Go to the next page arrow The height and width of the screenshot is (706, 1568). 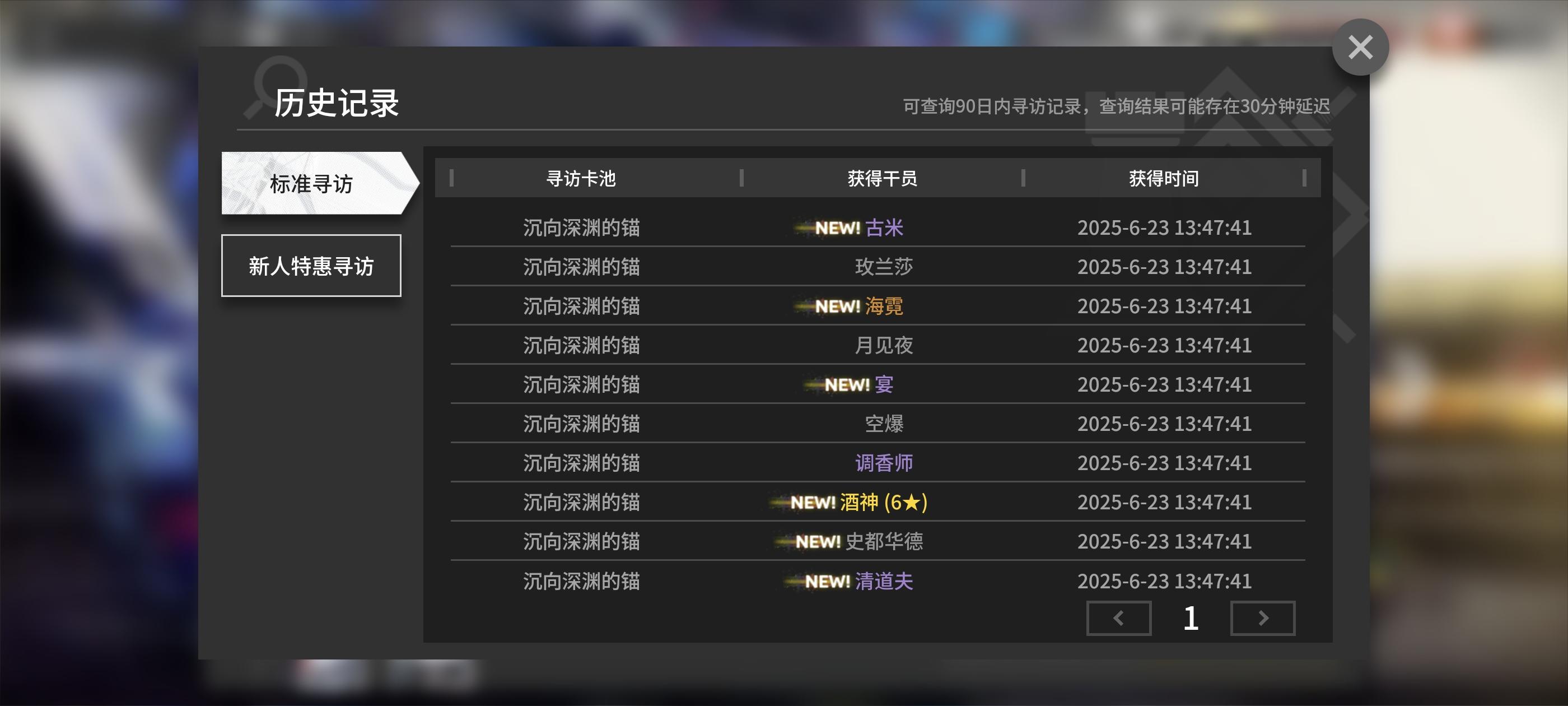1262,618
